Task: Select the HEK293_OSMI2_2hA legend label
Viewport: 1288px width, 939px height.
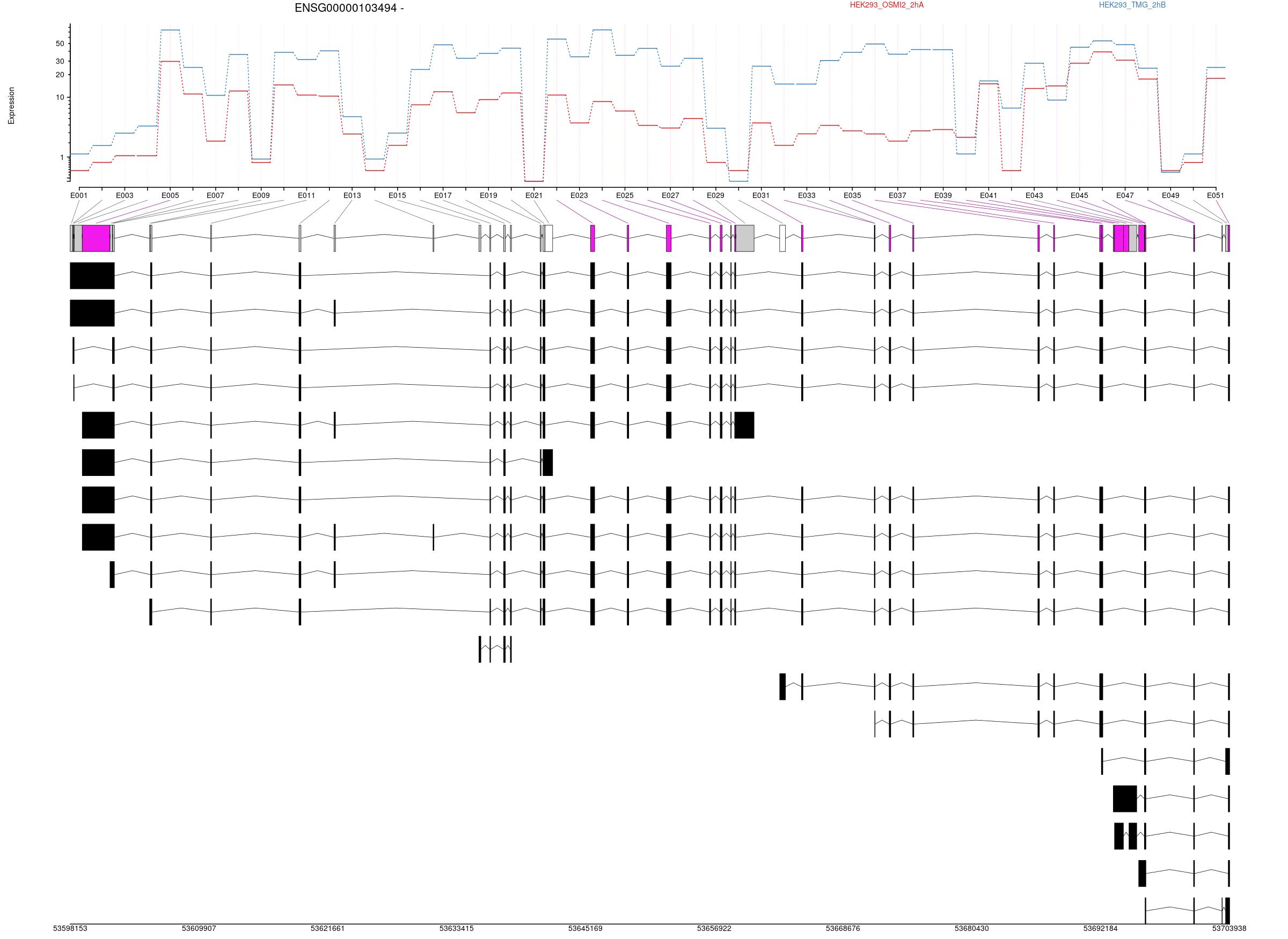Action: click(x=887, y=5)
